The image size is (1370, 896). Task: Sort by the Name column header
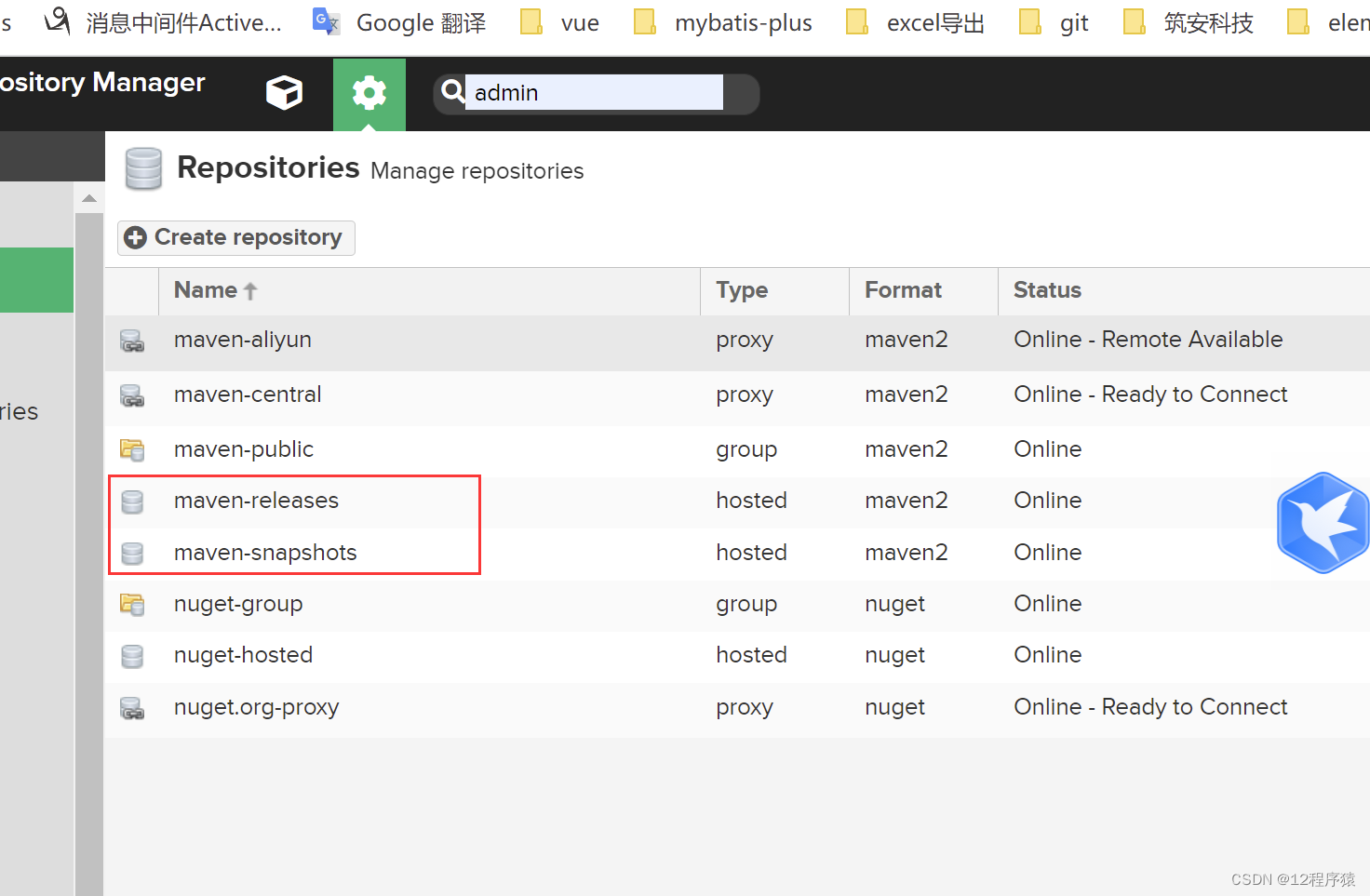pos(429,290)
